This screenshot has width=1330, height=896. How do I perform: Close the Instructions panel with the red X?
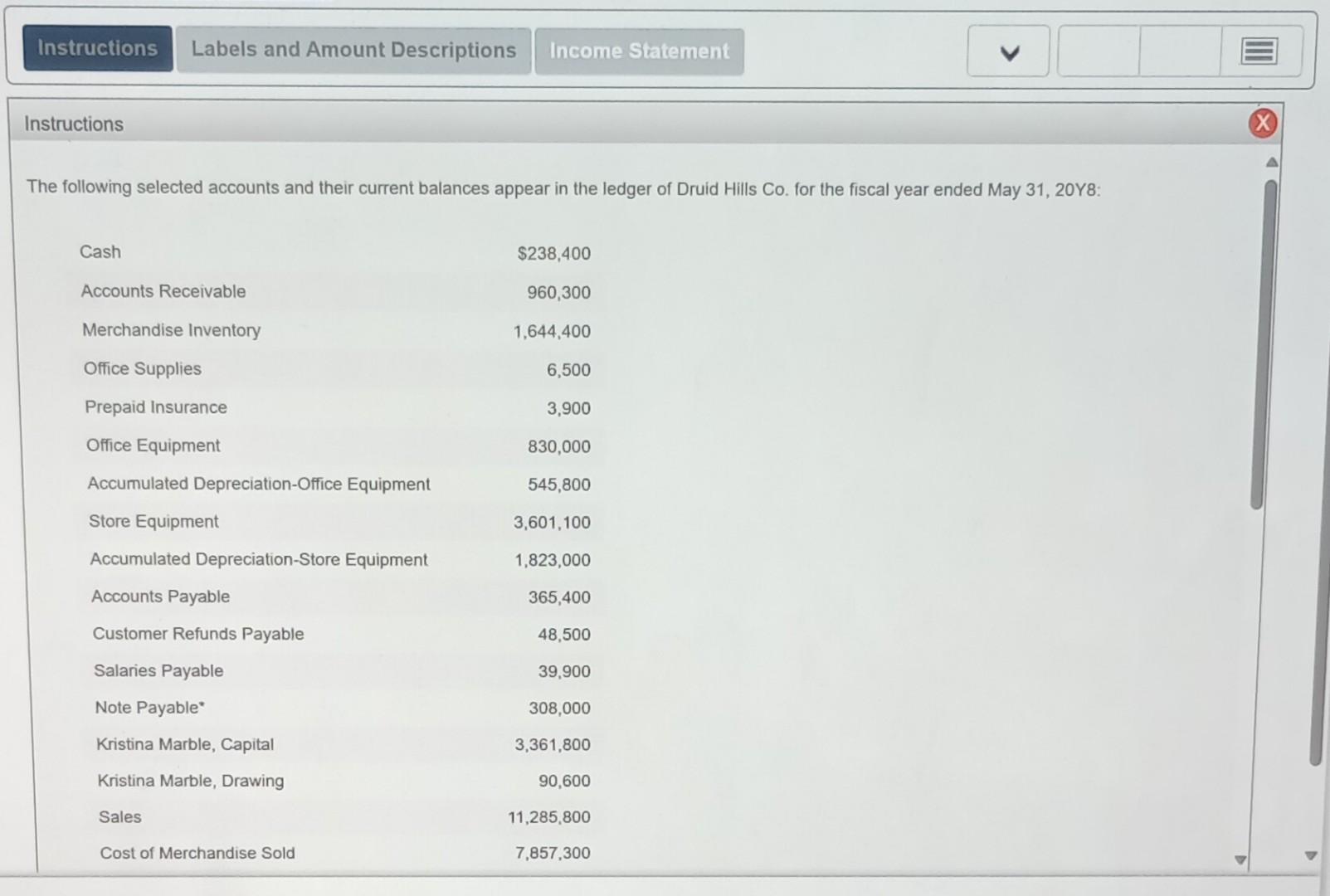pos(1263,123)
